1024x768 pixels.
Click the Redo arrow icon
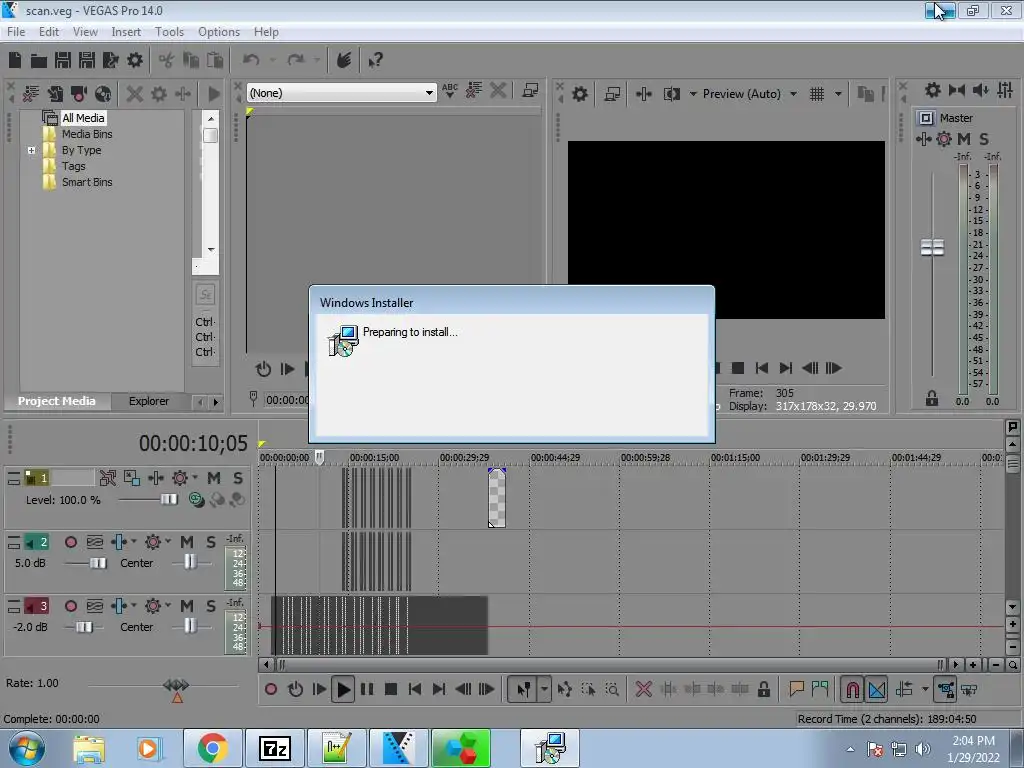[296, 60]
